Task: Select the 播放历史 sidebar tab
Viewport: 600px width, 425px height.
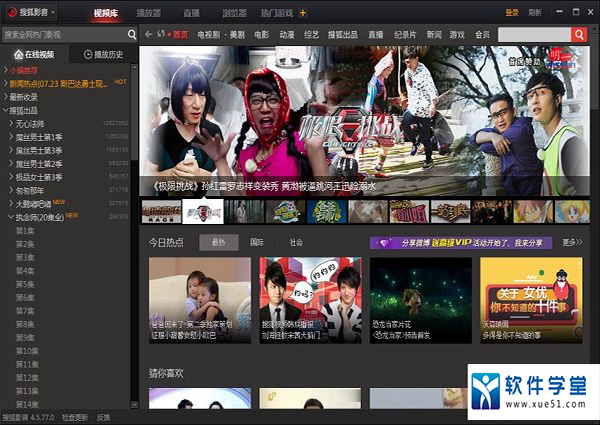Action: [x=103, y=55]
